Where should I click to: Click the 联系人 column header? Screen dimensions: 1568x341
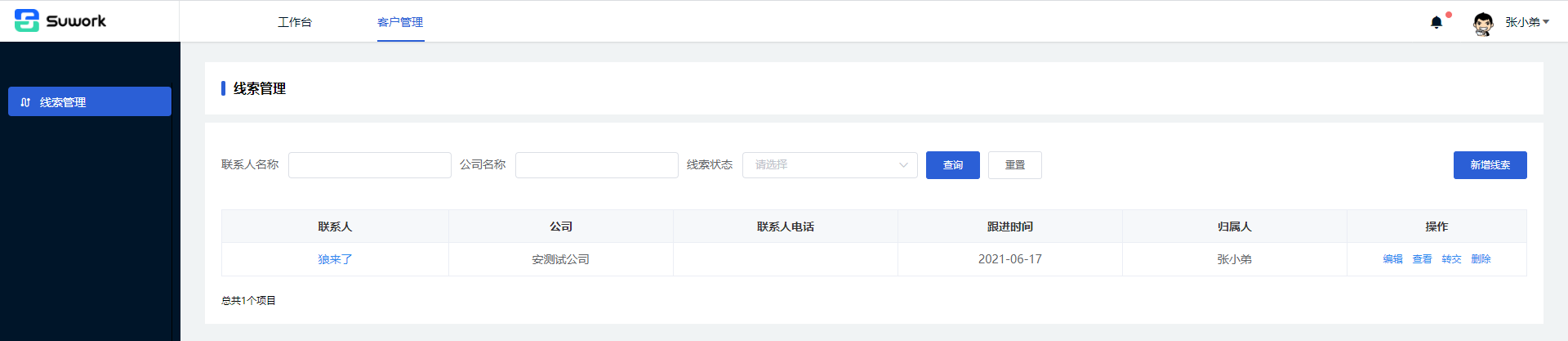[x=335, y=227]
